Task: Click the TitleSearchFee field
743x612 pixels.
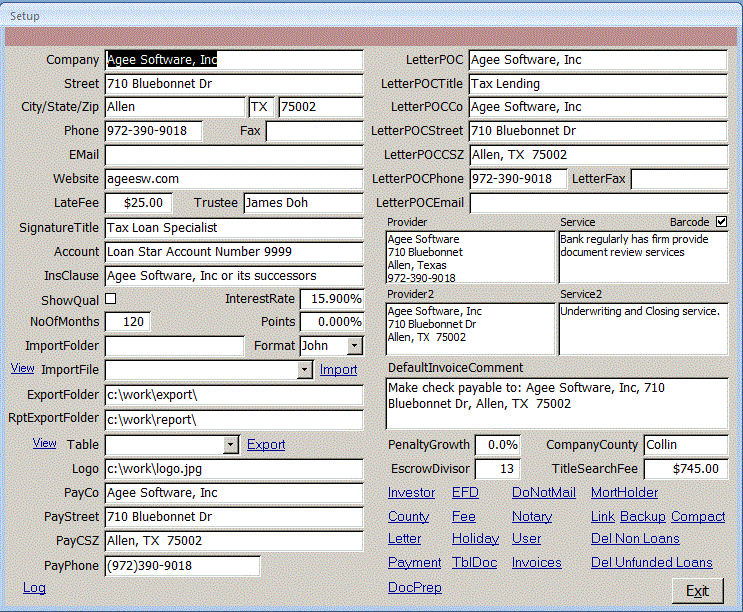Action: pos(686,468)
